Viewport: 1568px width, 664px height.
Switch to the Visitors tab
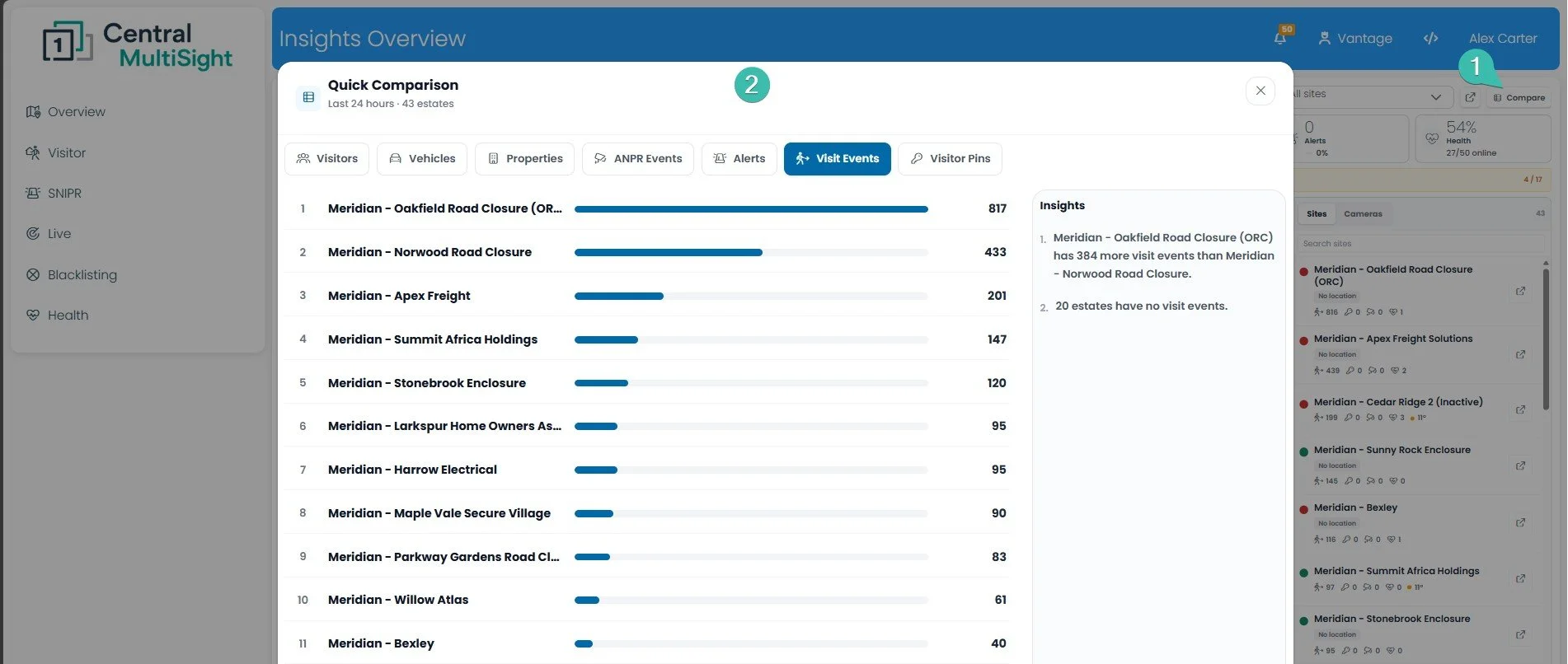327,158
